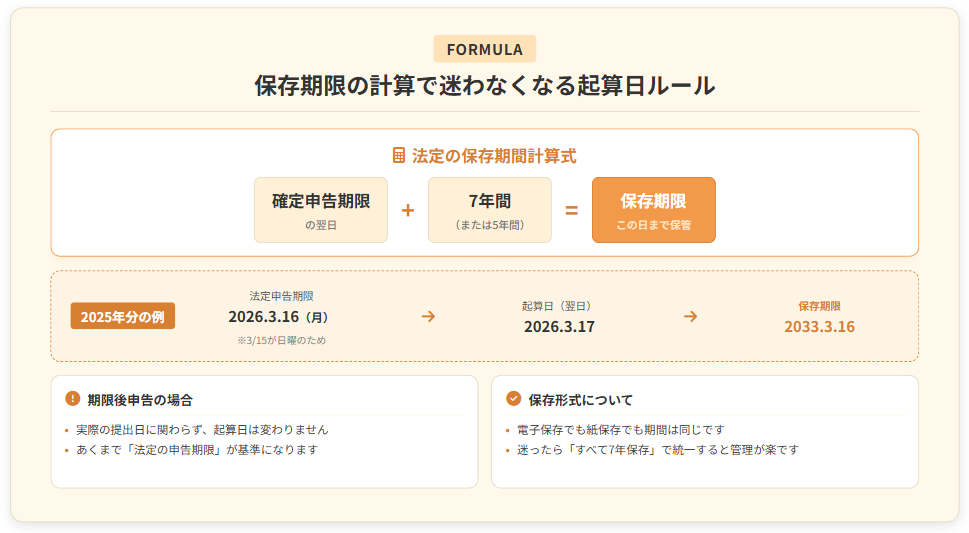Click the checkmark icon beside 保存形式について

click(514, 399)
